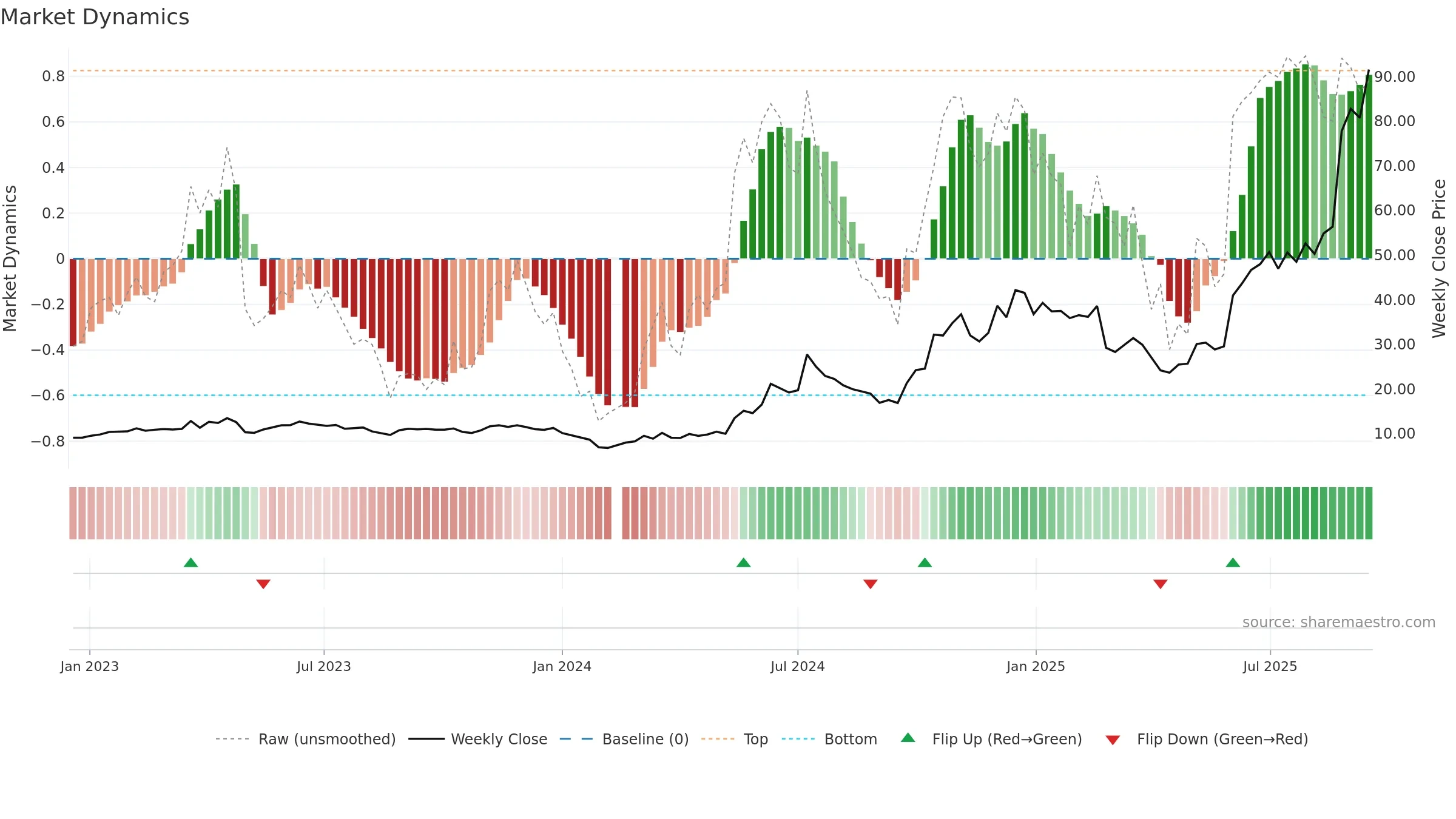This screenshot has height=819, width=1456.
Task: Toggle the Raw (unsmoothed) legend entry
Action: tap(306, 739)
